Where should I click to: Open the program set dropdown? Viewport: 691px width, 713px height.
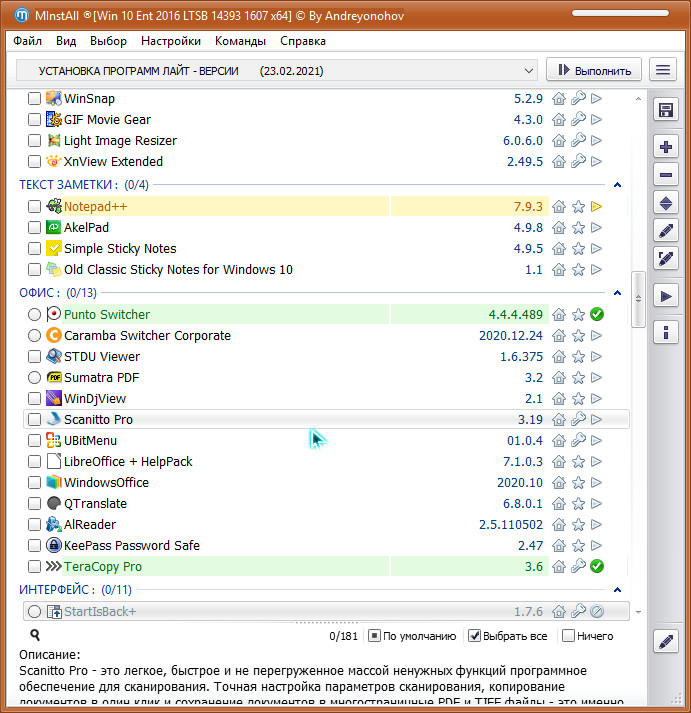point(277,70)
